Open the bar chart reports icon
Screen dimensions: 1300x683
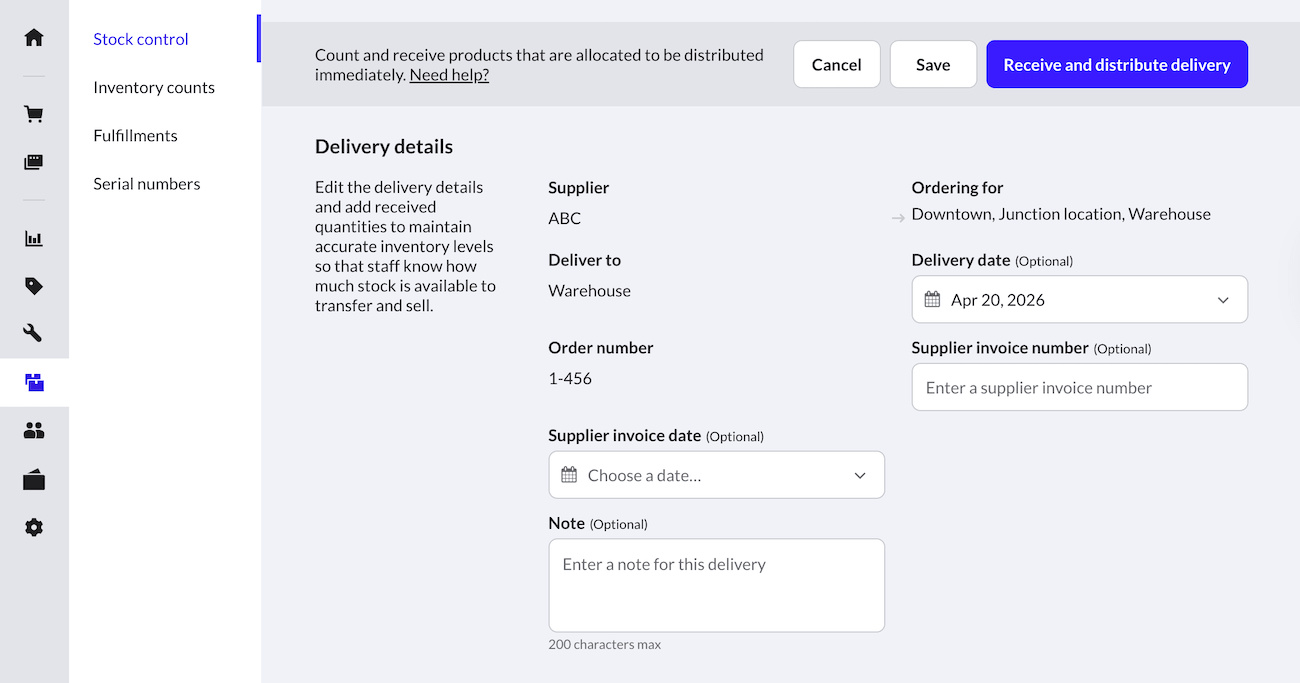coord(34,239)
